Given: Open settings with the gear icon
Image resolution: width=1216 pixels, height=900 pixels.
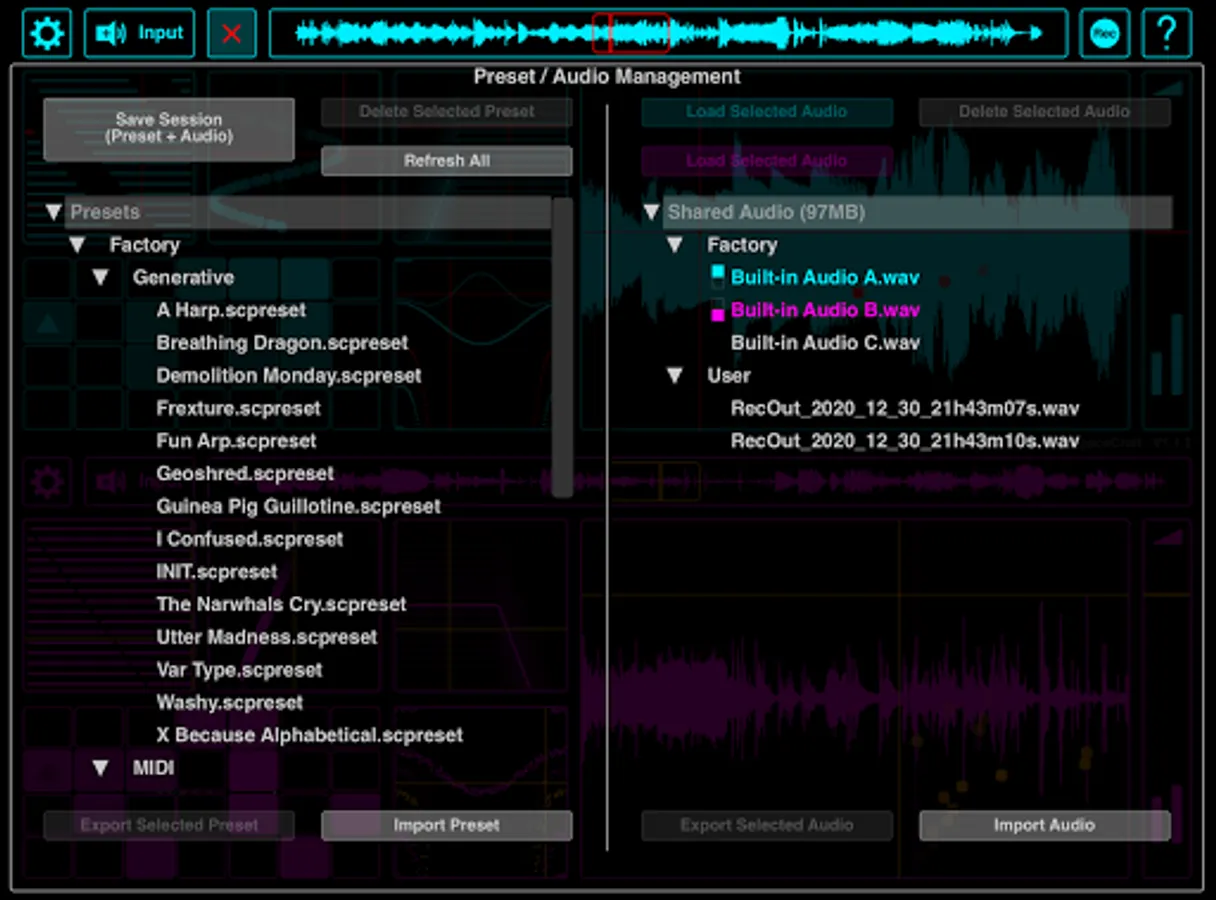Looking at the screenshot, I should pos(47,34).
